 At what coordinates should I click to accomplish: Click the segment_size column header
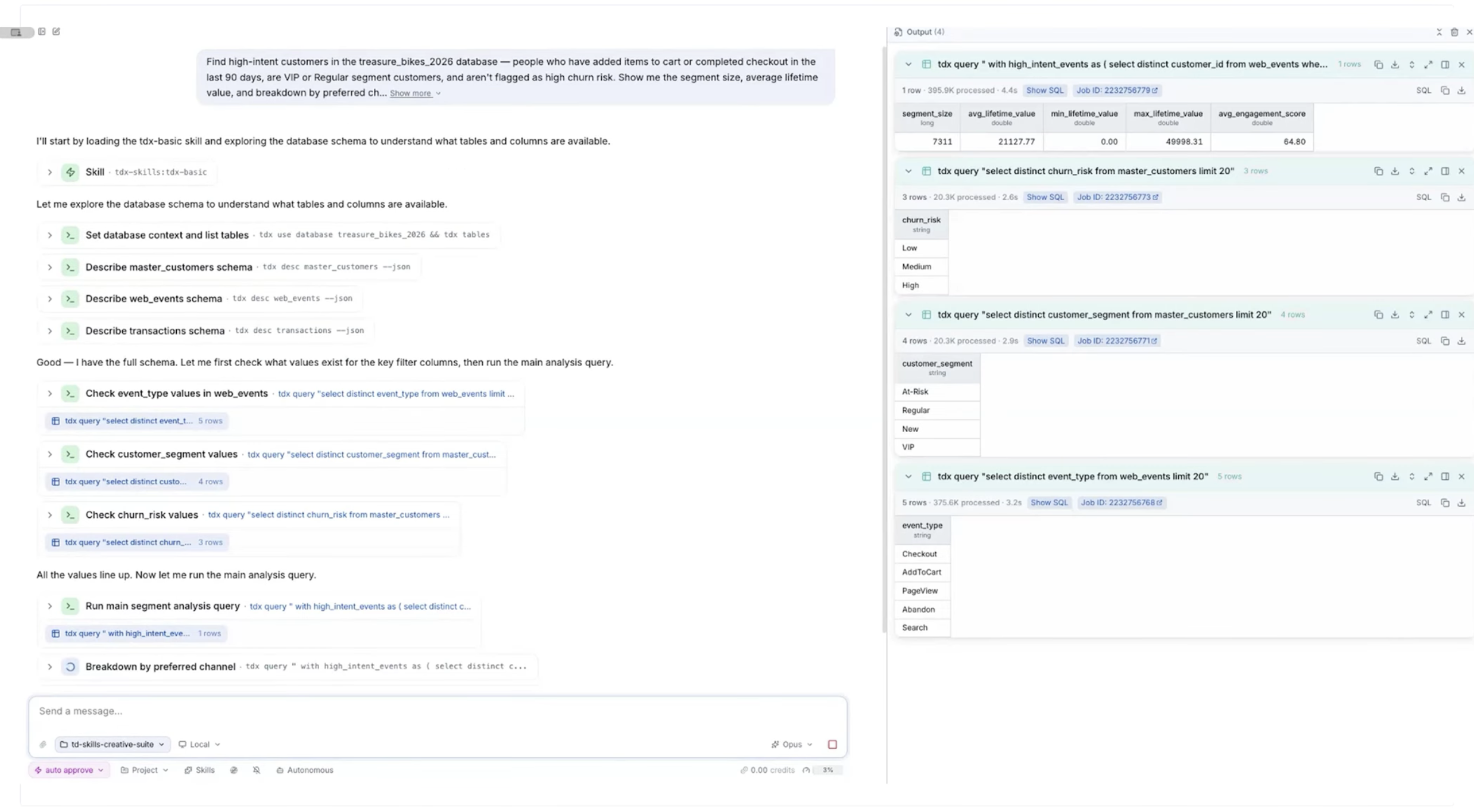[x=927, y=117]
